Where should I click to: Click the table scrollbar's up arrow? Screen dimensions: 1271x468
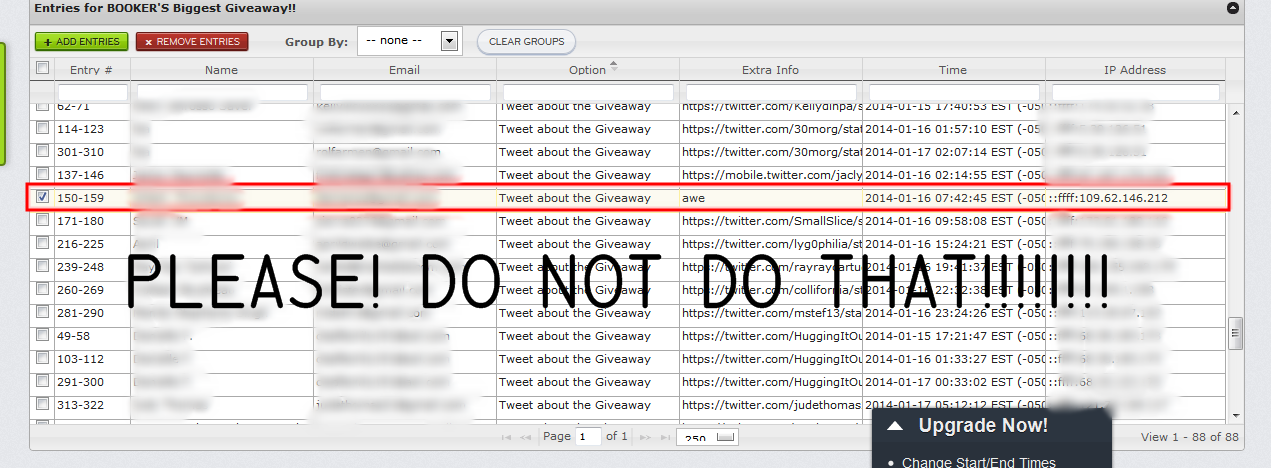[1235, 113]
